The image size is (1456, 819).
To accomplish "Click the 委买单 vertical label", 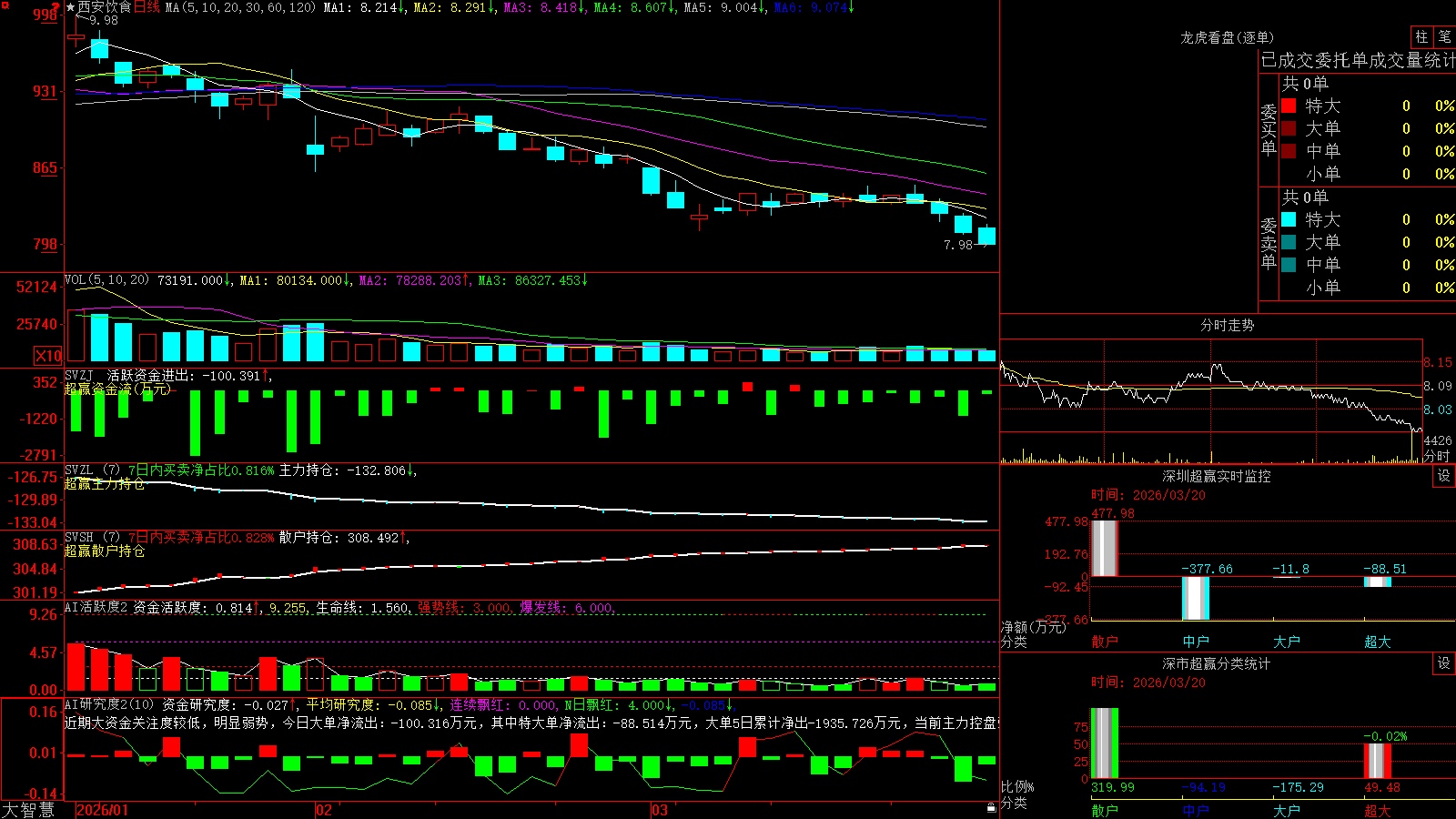I will [1269, 129].
